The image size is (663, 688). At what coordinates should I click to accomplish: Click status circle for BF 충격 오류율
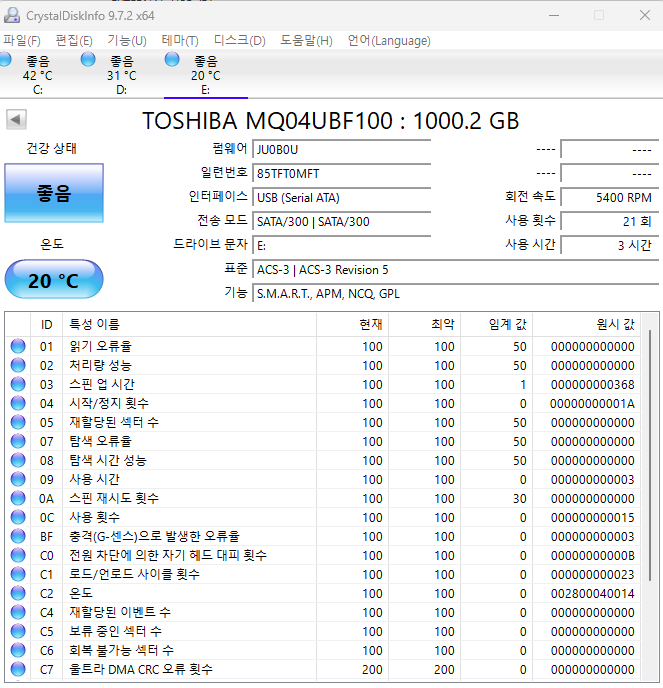18,536
